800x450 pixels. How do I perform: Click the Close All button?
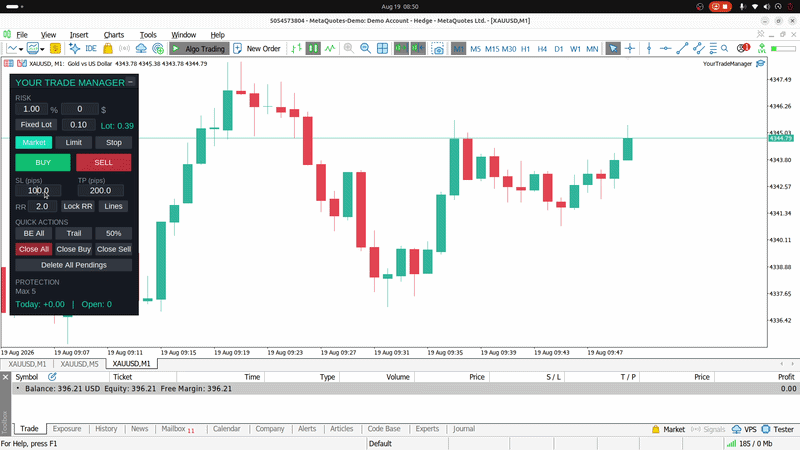[x=34, y=249]
